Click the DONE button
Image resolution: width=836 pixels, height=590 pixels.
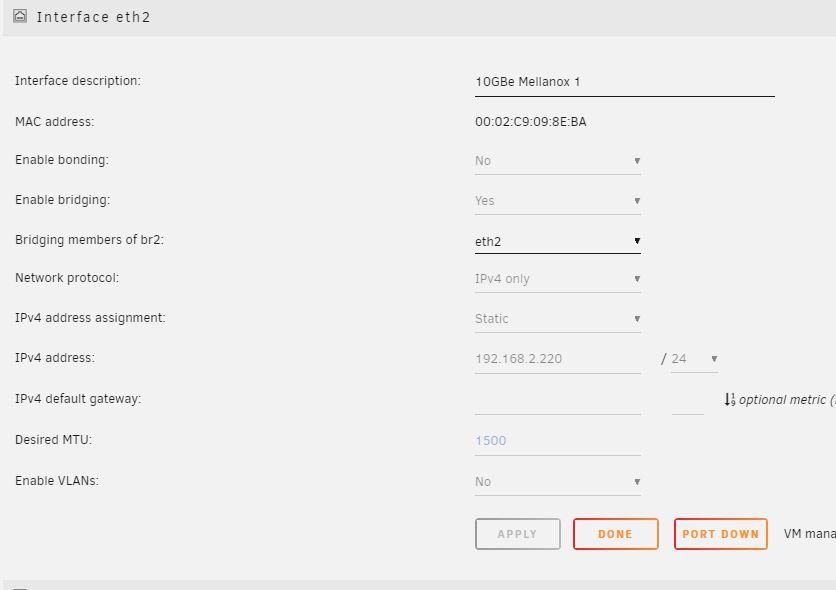[615, 534]
